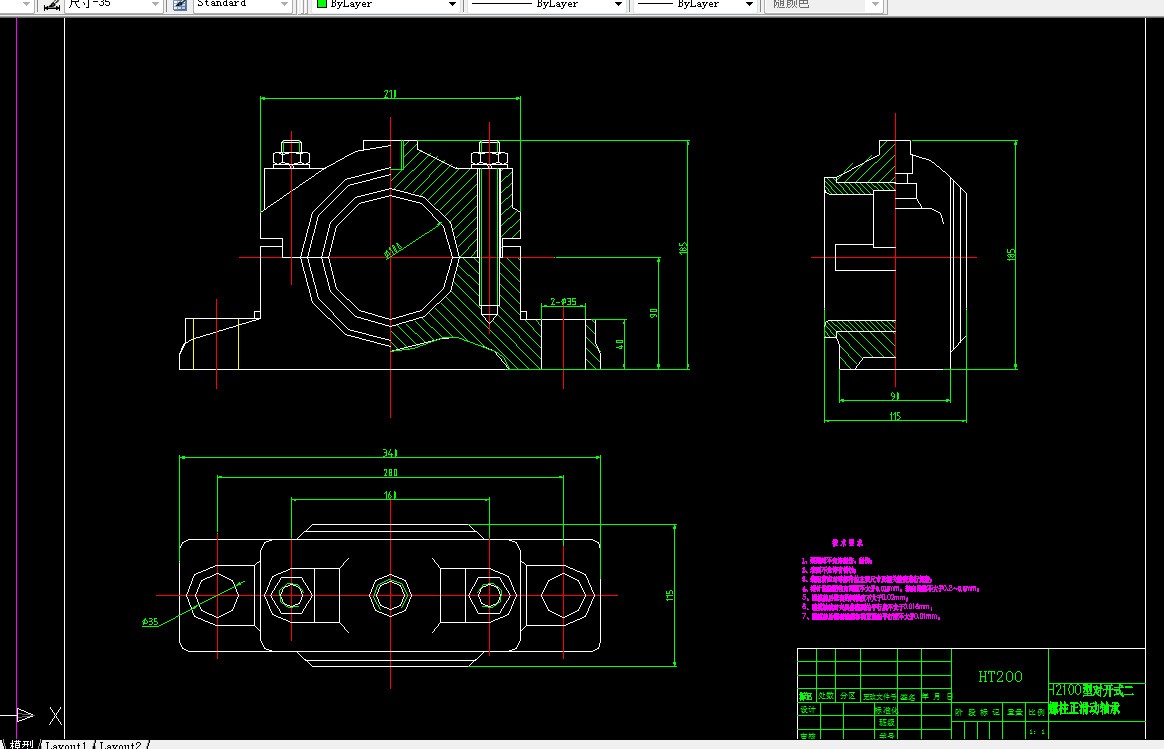
Task: Select the 90 height dimension text
Action: click(x=653, y=313)
